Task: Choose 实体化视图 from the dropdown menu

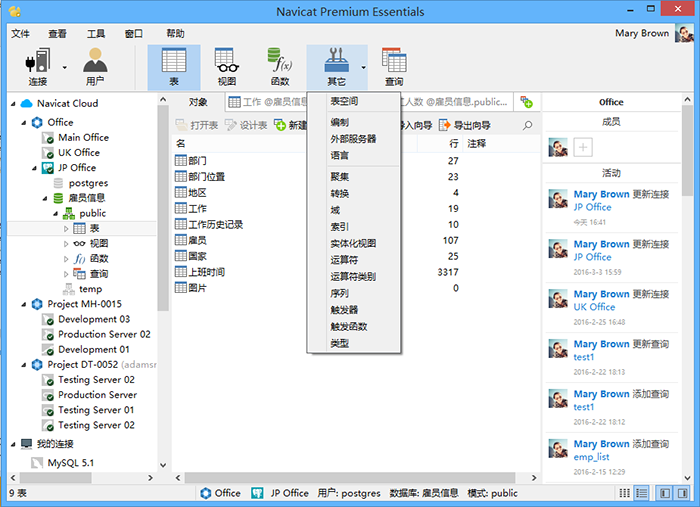Action: tap(354, 243)
